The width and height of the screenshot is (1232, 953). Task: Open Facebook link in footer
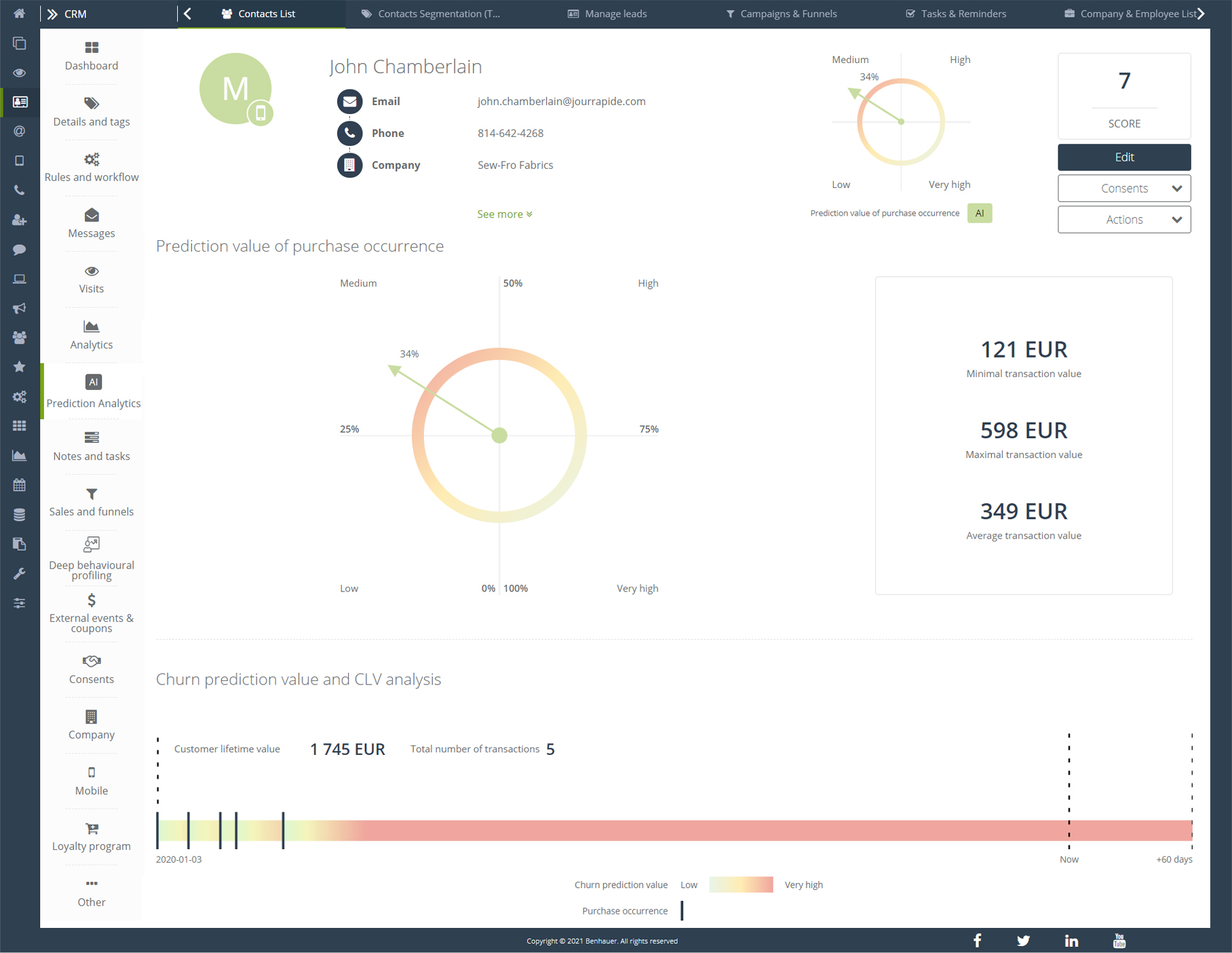[x=977, y=941]
